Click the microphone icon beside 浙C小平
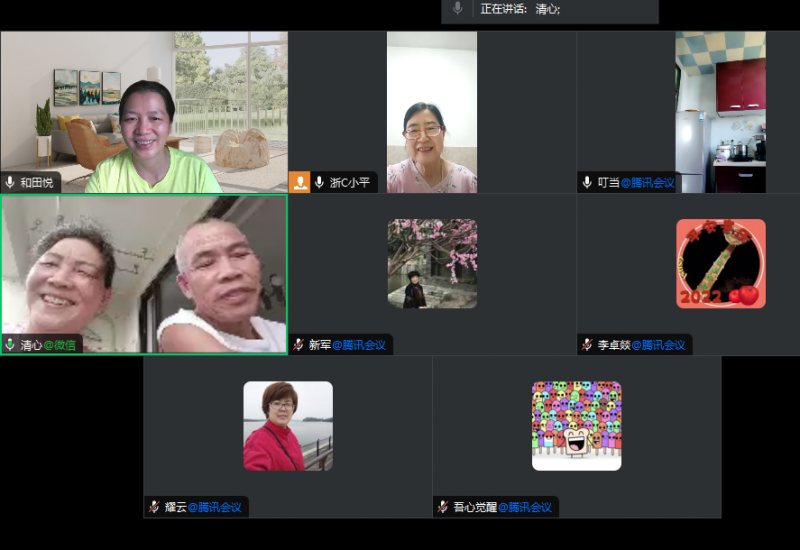The image size is (800, 550). point(320,183)
